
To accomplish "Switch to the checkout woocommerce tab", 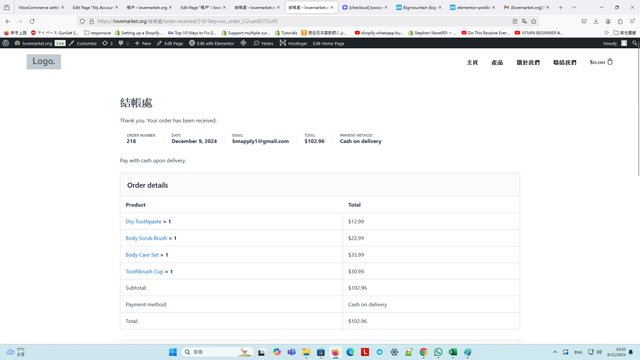I will [364, 7].
